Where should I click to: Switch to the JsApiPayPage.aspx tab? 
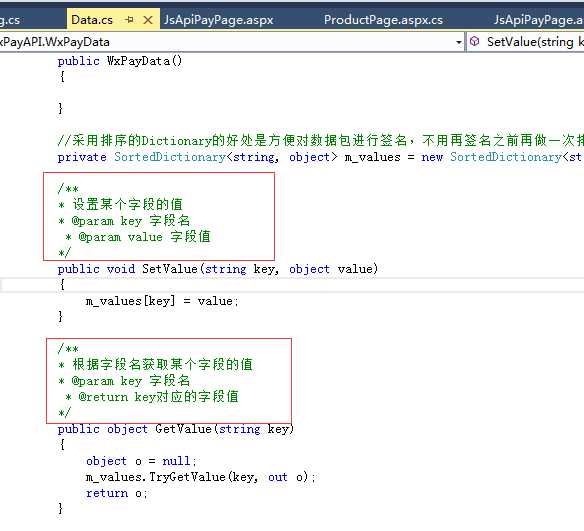219,20
